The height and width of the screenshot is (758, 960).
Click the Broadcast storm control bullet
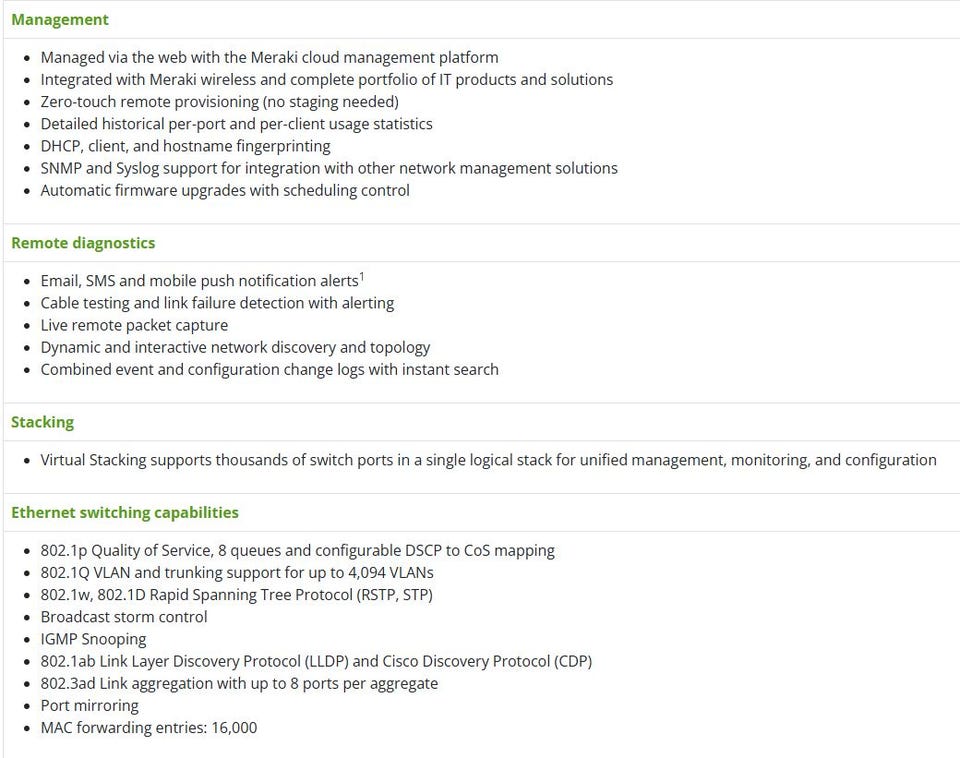(x=124, y=617)
